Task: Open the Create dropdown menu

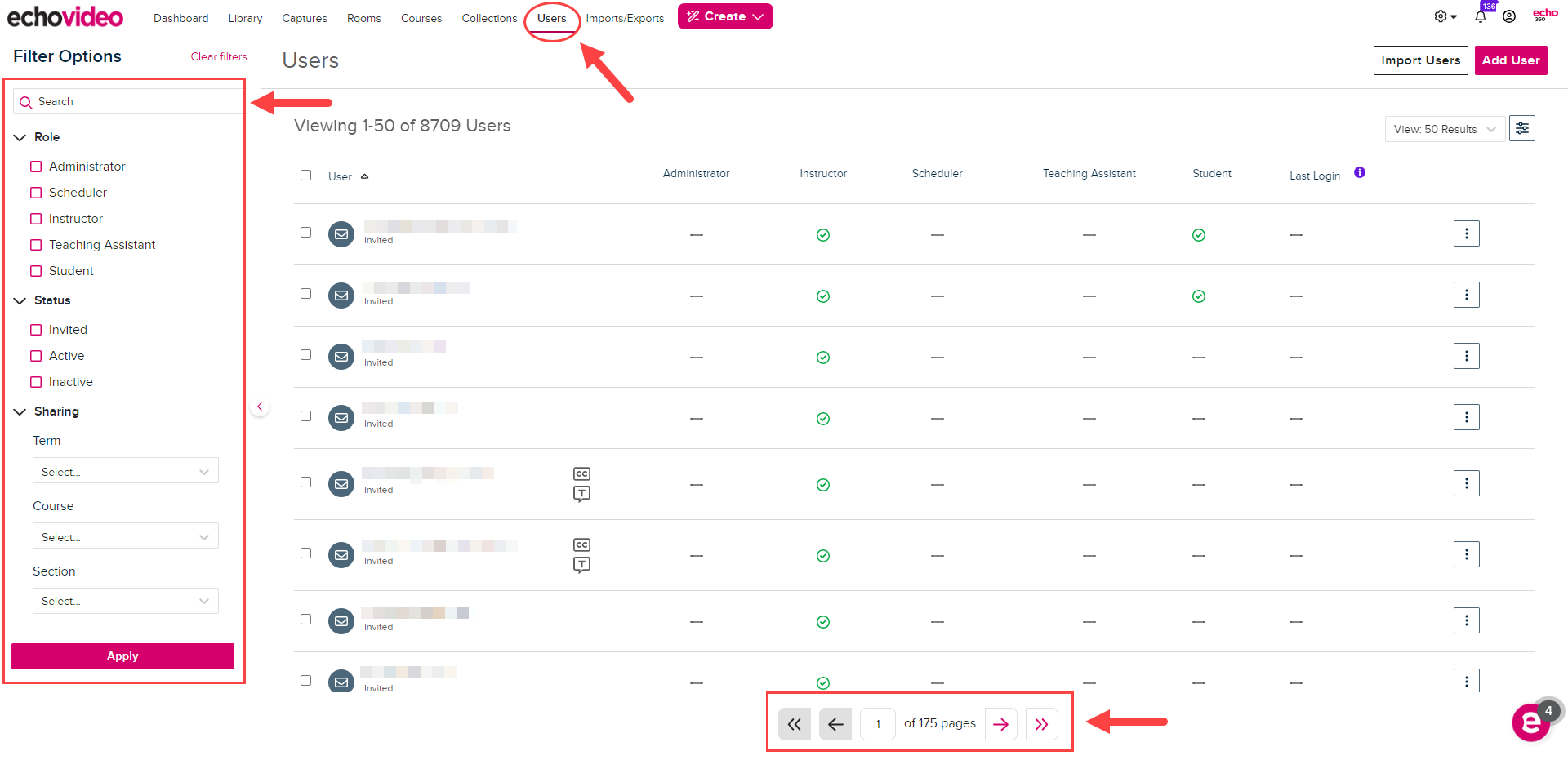Action: tap(725, 16)
